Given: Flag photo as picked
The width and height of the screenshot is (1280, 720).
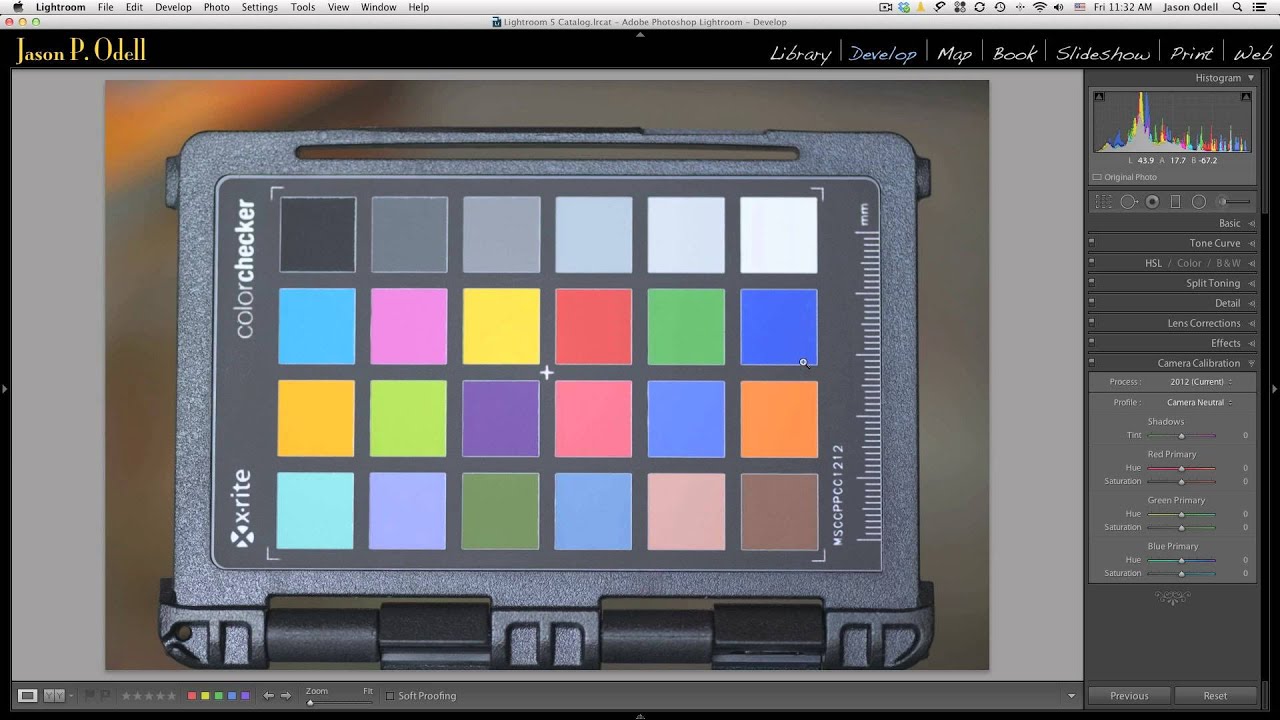Looking at the screenshot, I should (90, 695).
